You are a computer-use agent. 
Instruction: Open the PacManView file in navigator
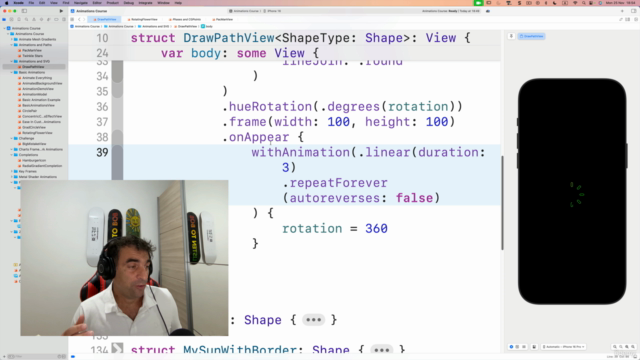pyautogui.click(x=32, y=50)
